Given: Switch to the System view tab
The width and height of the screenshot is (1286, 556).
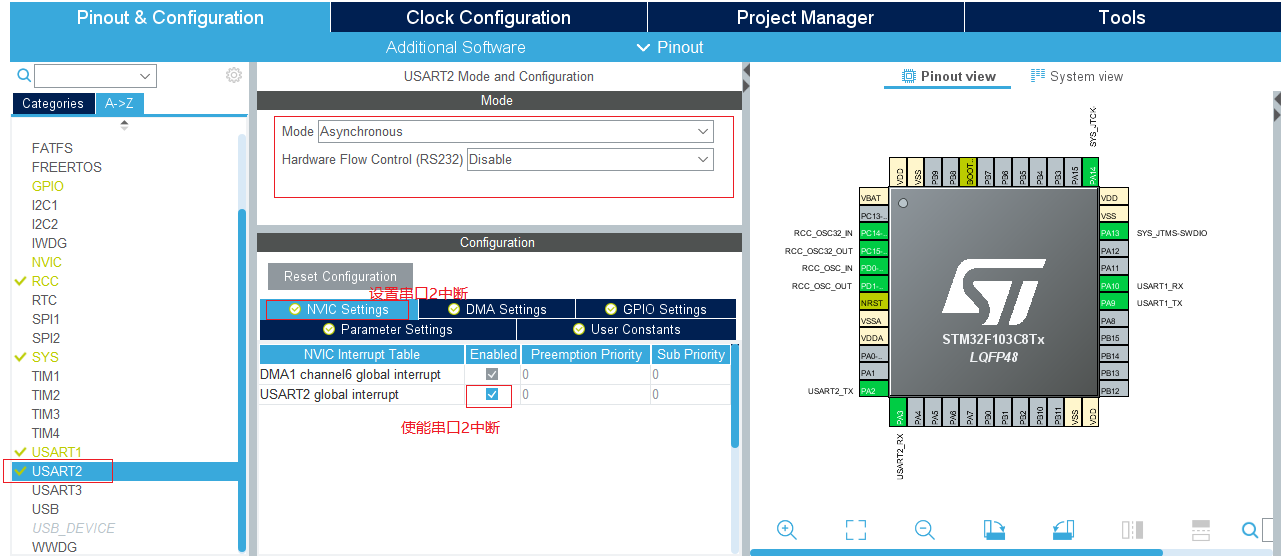Looking at the screenshot, I should tap(1077, 76).
